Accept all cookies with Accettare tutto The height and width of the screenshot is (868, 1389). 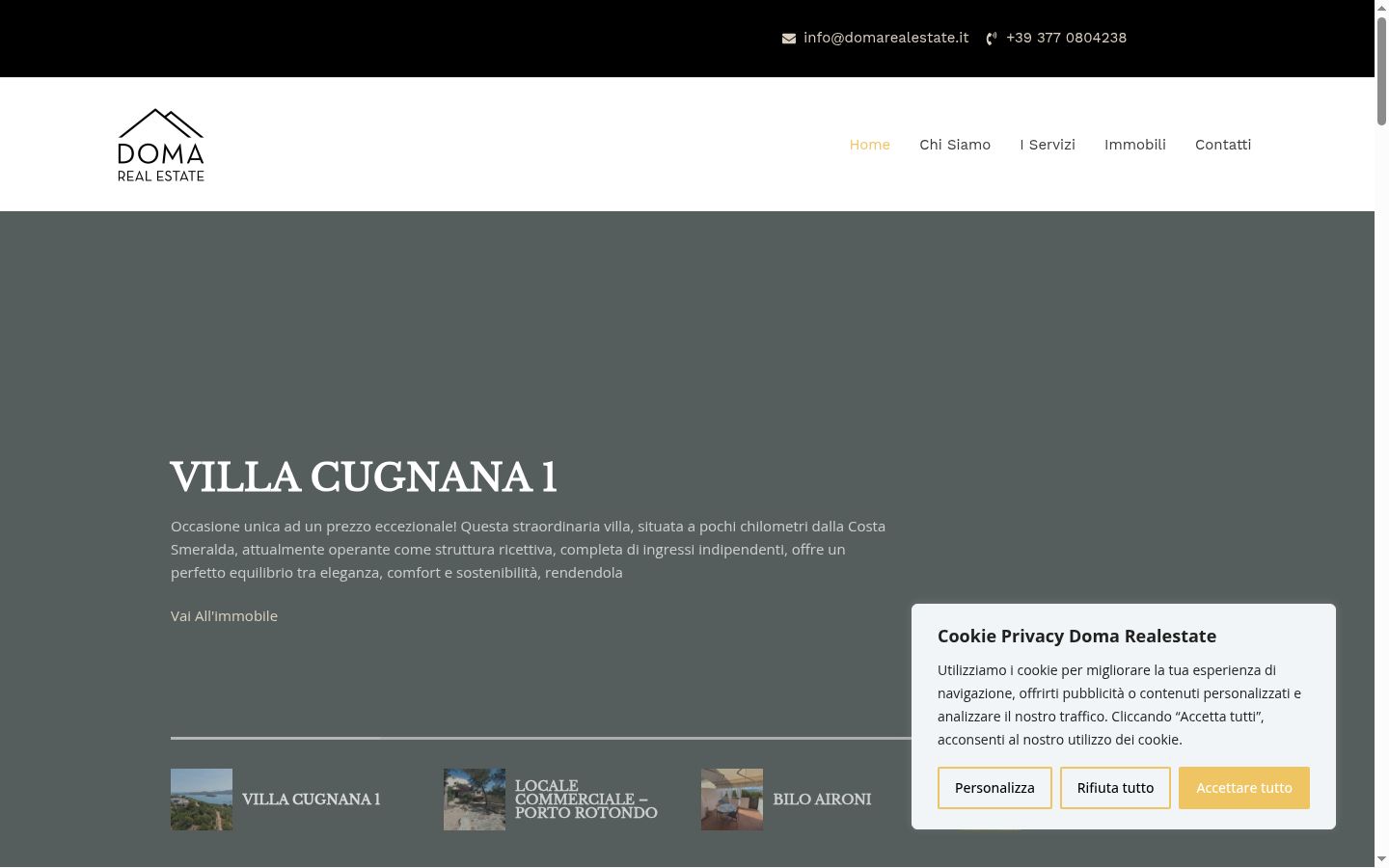1244,788
